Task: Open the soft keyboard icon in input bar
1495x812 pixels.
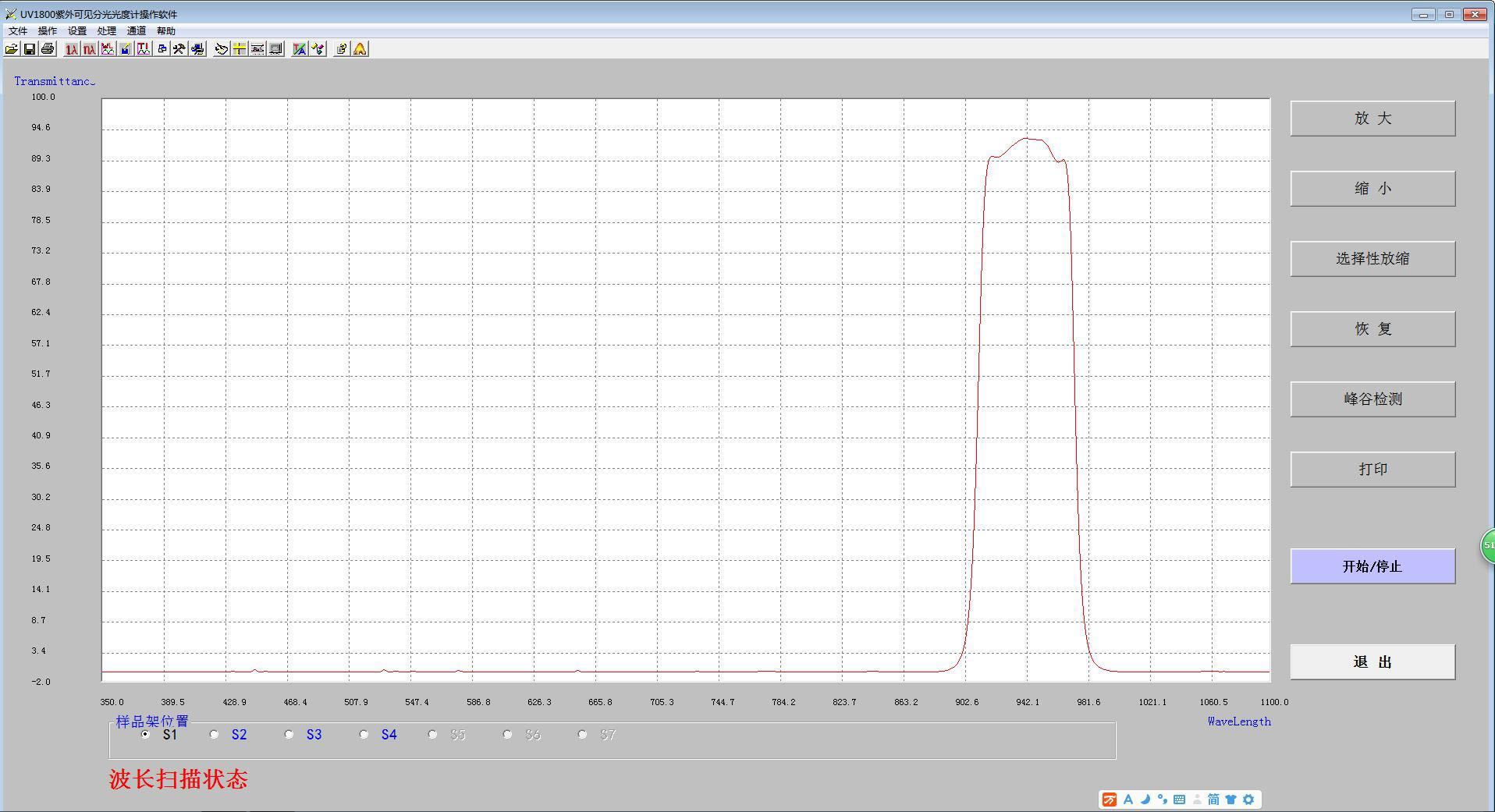Action: pos(1179,800)
